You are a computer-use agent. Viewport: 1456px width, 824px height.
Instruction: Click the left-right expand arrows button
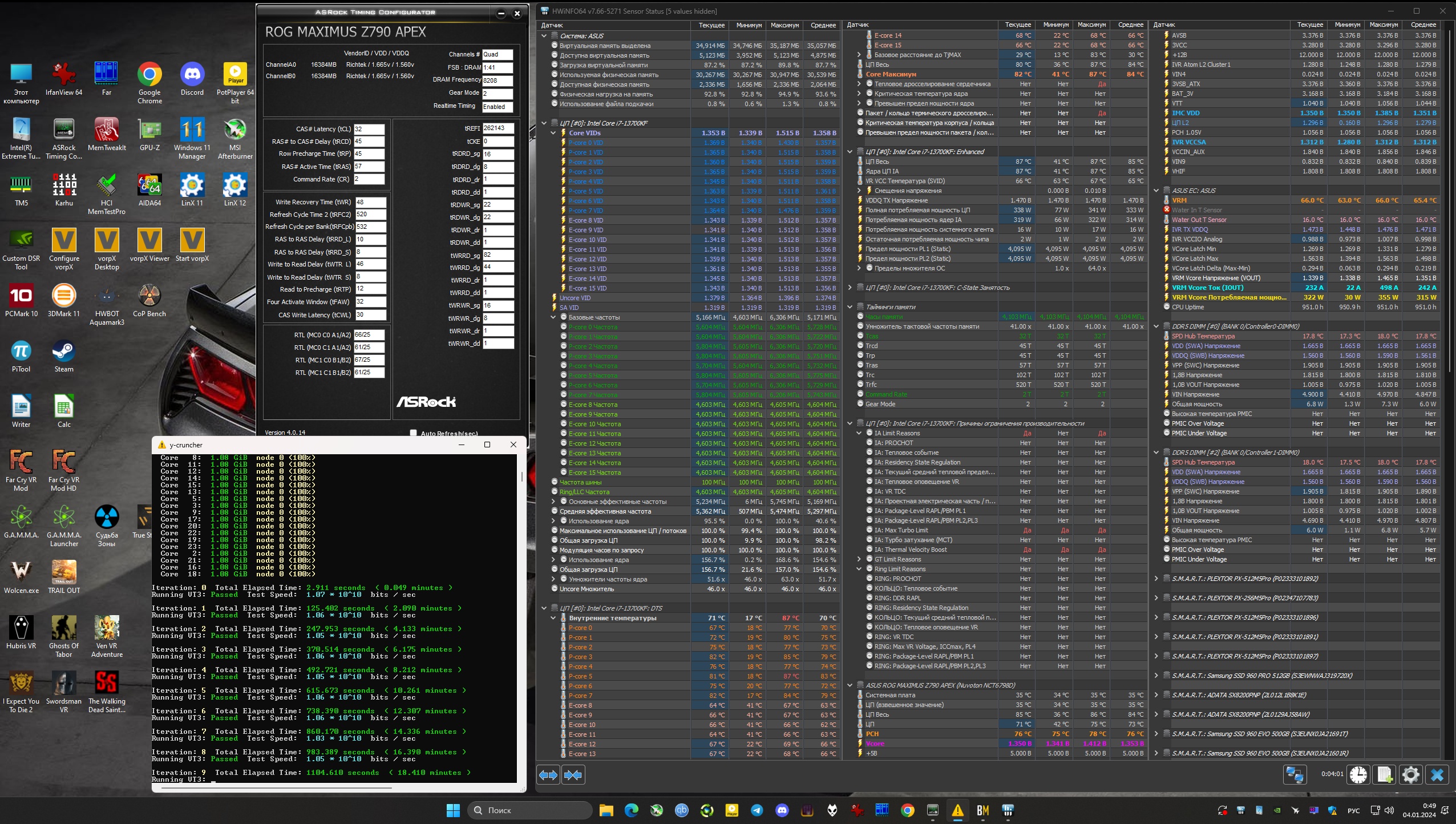(x=548, y=774)
